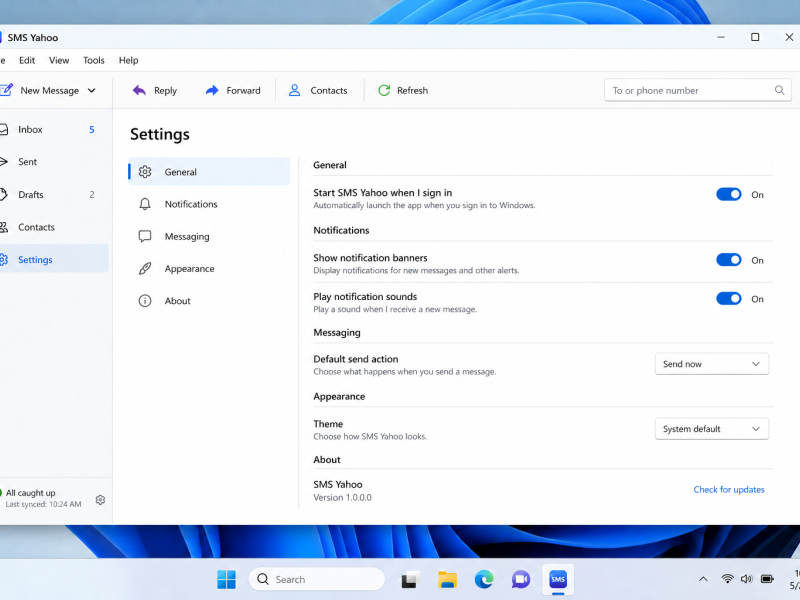Click the To or phone number field
The height and width of the screenshot is (600, 800).
(x=697, y=90)
